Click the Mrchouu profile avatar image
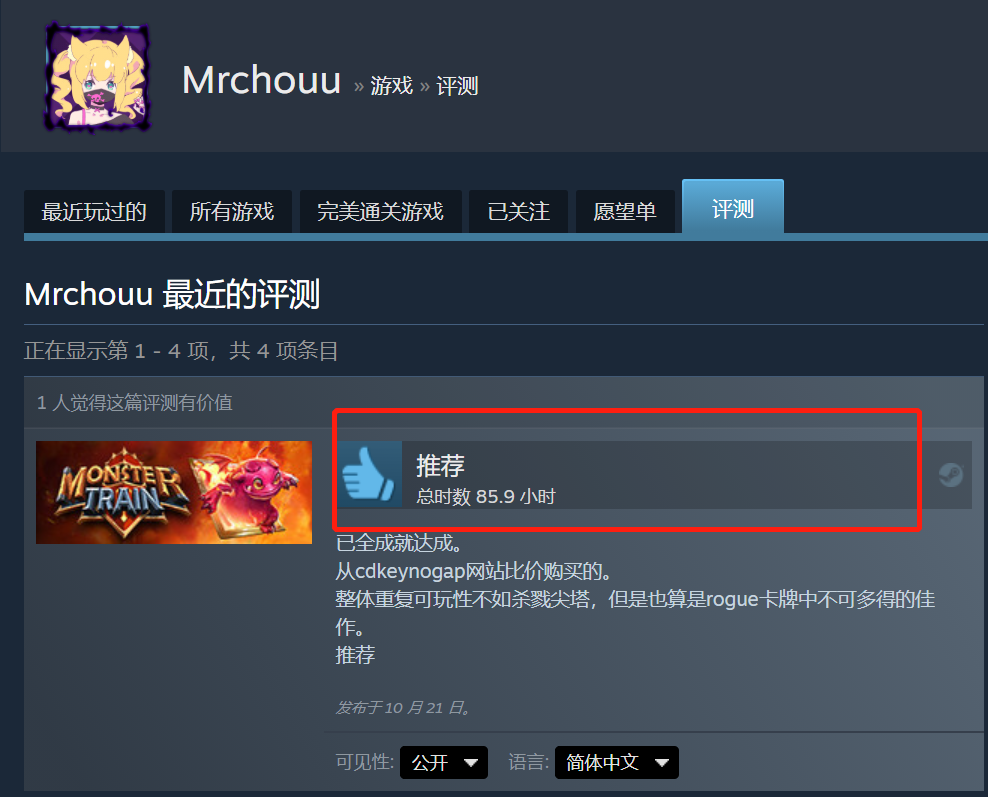The height and width of the screenshot is (797, 988). [x=98, y=77]
